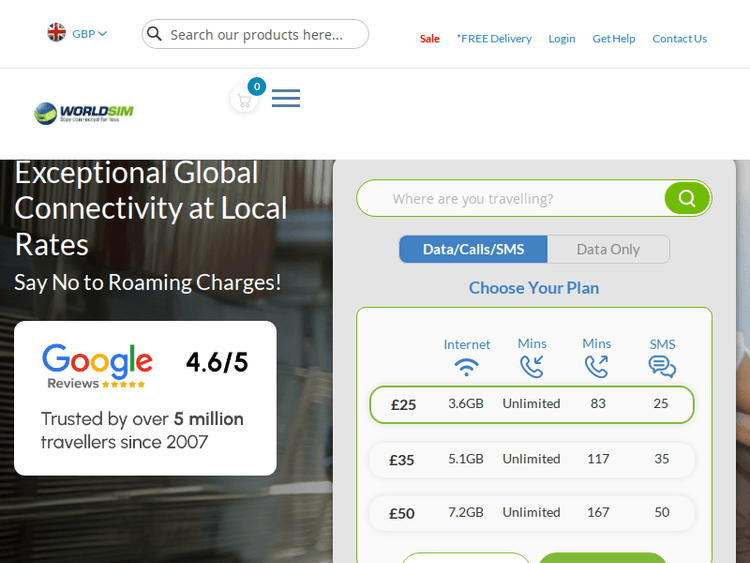750x563 pixels.
Task: Open the GBP currency dropdown
Action: (78, 33)
